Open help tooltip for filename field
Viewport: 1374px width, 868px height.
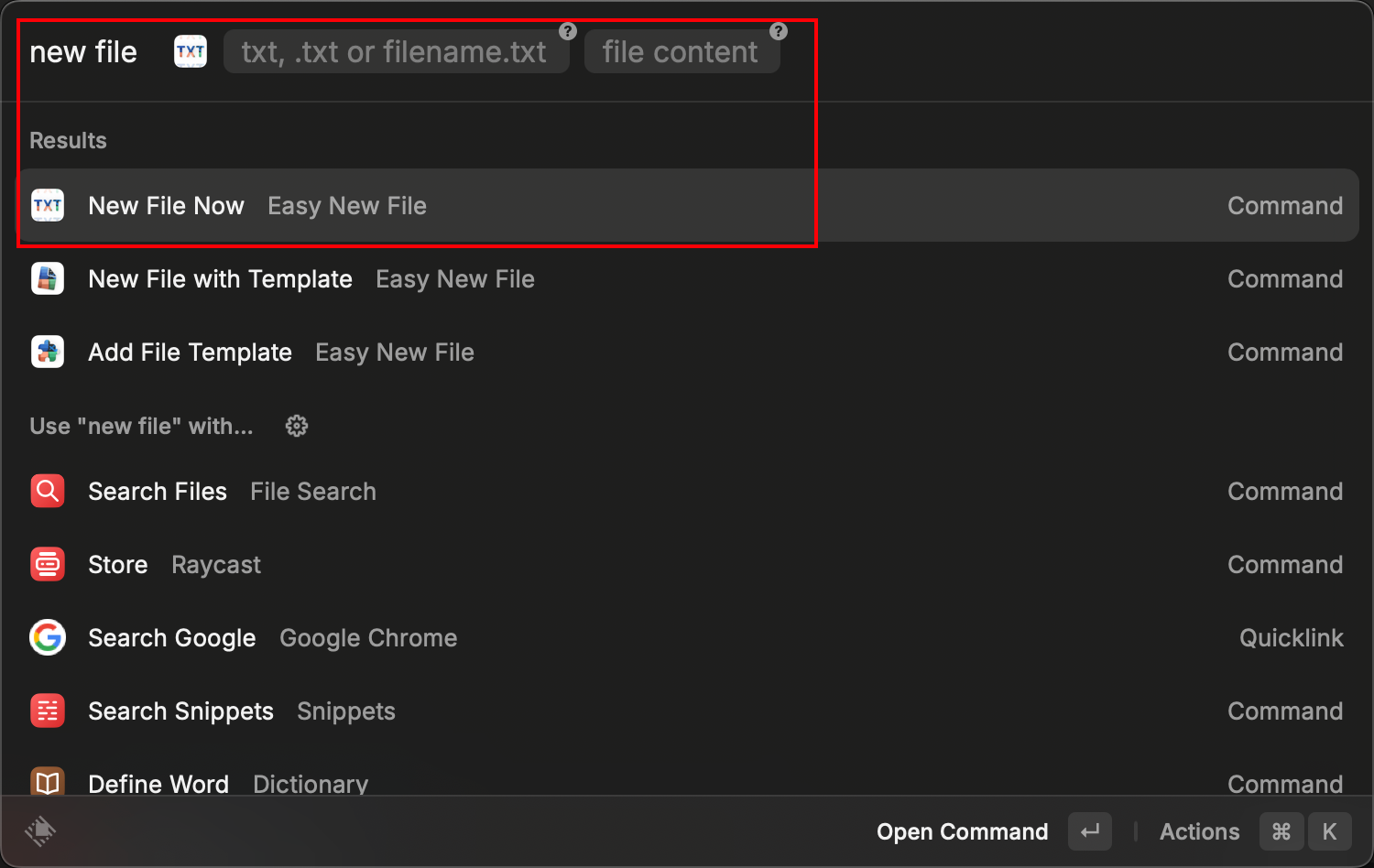[x=568, y=31]
